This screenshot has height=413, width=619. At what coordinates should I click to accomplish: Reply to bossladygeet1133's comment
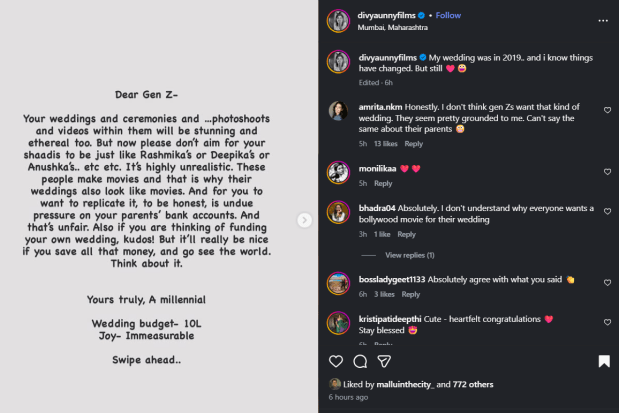tap(410, 295)
